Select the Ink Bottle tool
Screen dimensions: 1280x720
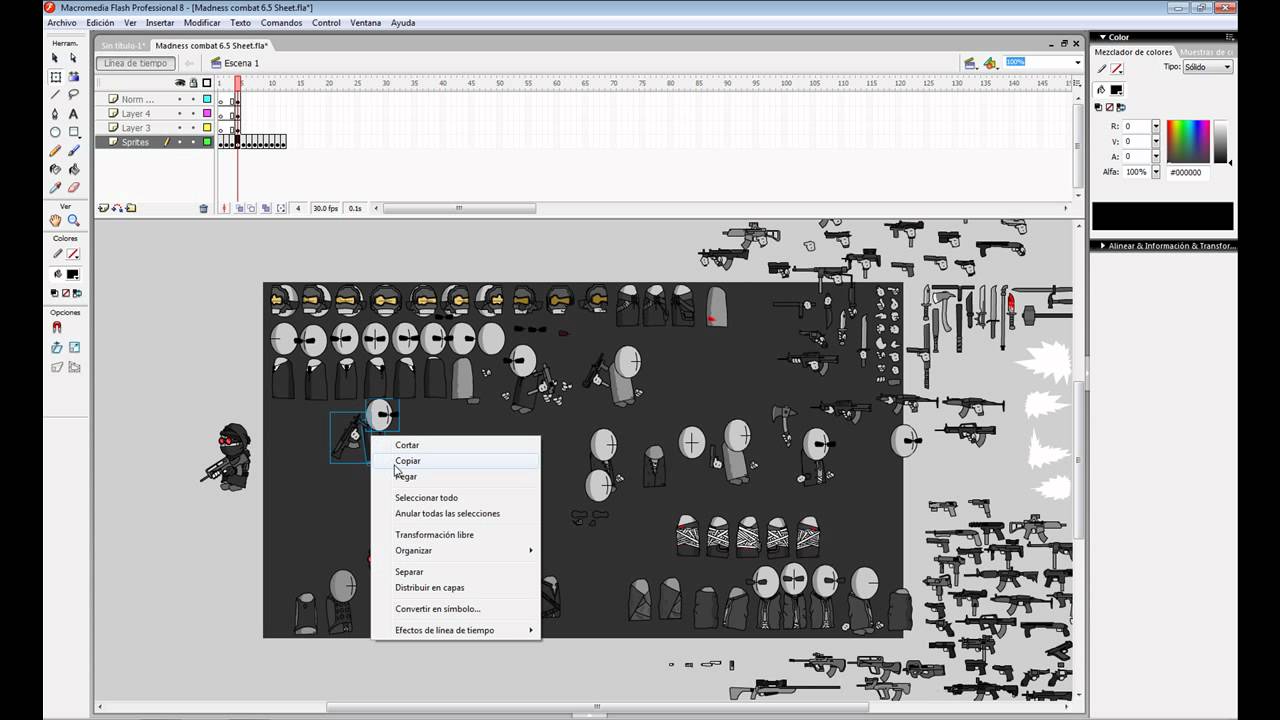point(55,169)
